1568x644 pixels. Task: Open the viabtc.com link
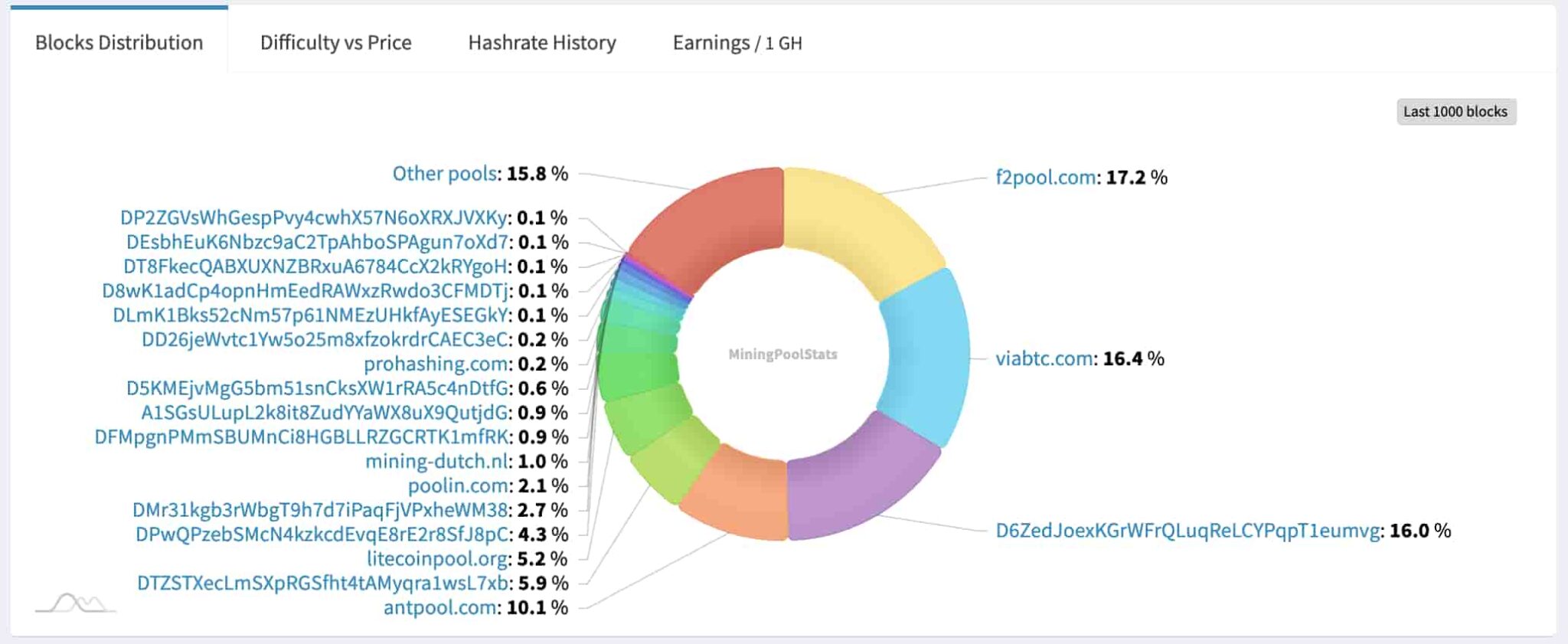1044,358
